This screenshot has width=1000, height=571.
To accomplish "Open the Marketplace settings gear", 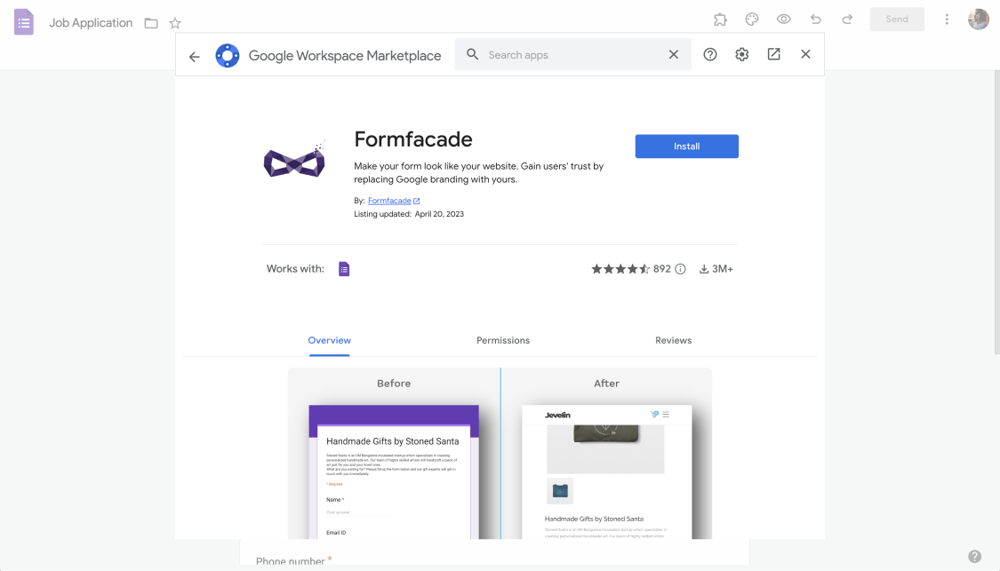I will point(742,55).
